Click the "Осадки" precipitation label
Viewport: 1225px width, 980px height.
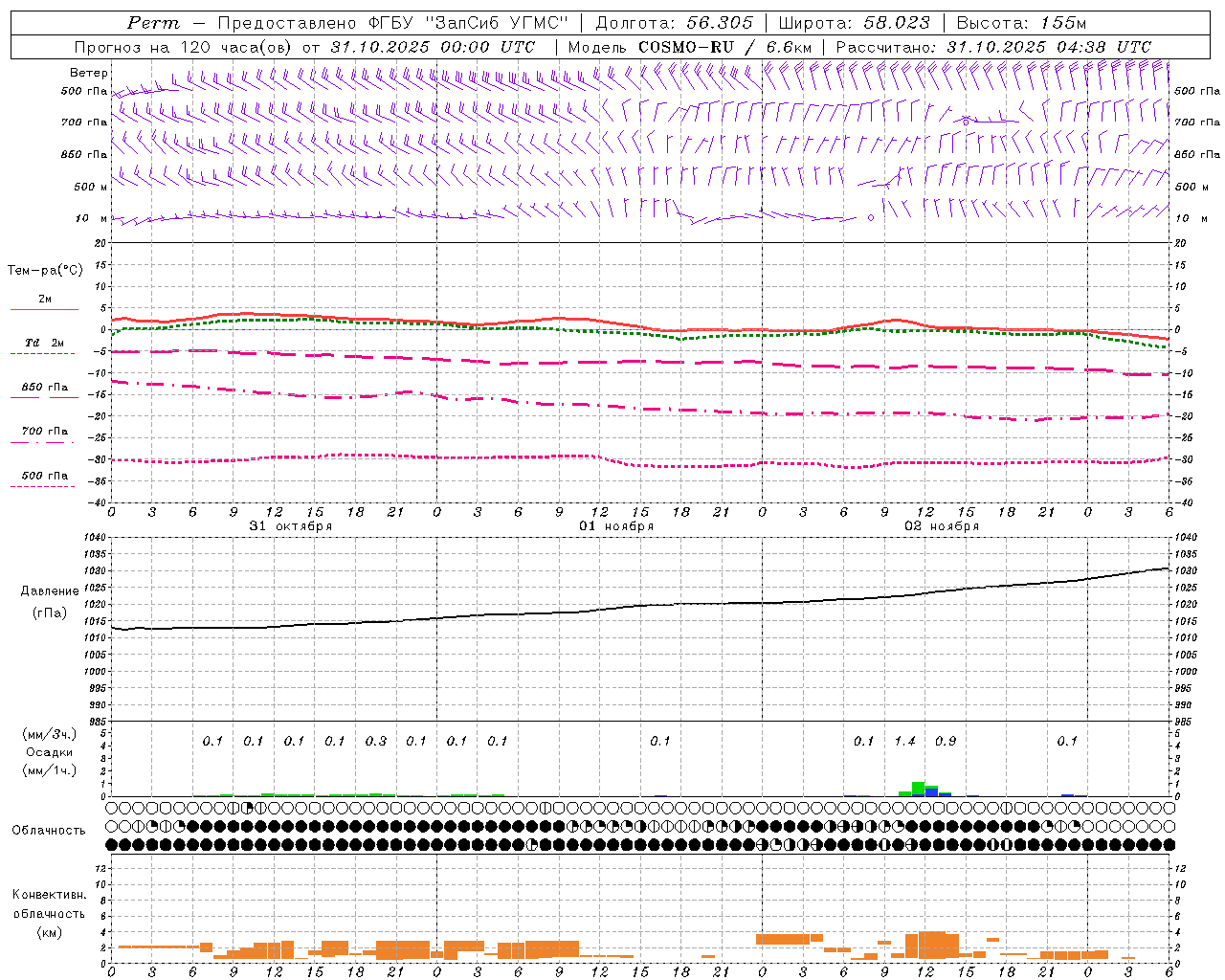pyautogui.click(x=49, y=752)
